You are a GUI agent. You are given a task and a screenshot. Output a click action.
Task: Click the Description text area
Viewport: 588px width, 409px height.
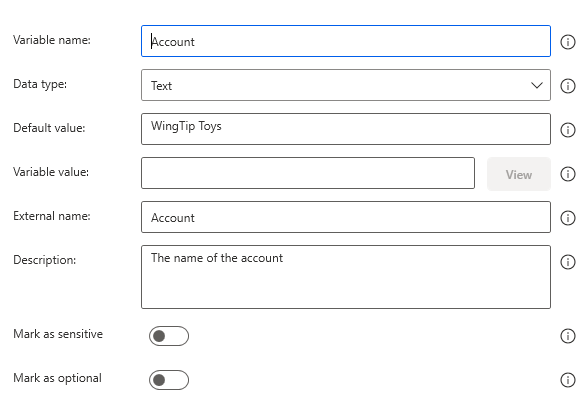[346, 277]
